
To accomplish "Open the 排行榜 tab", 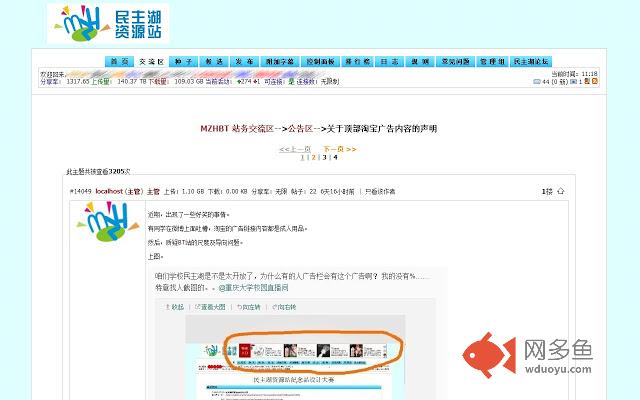I will [358, 61].
